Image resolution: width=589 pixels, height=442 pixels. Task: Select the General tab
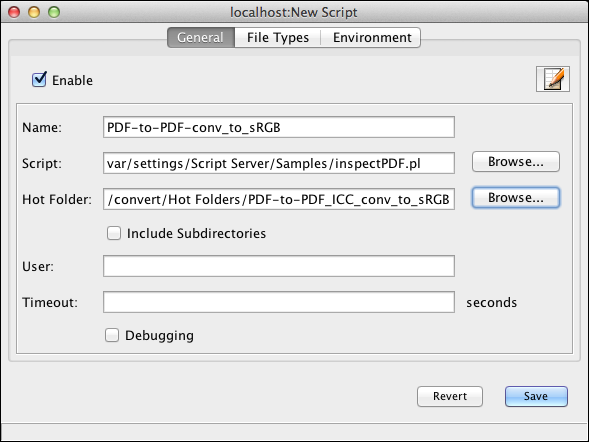pos(201,38)
